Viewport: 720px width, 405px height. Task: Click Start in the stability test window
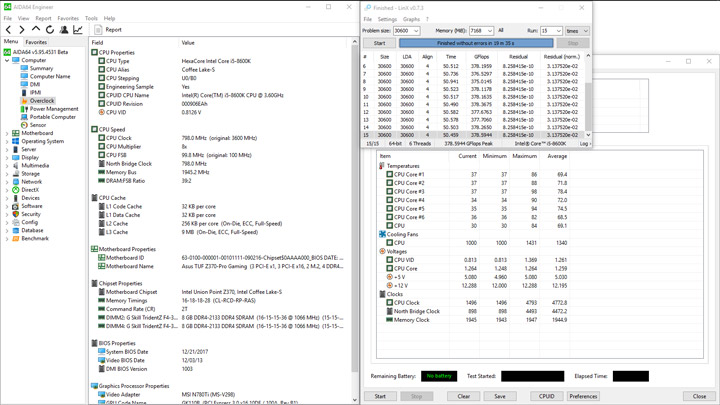380,396
